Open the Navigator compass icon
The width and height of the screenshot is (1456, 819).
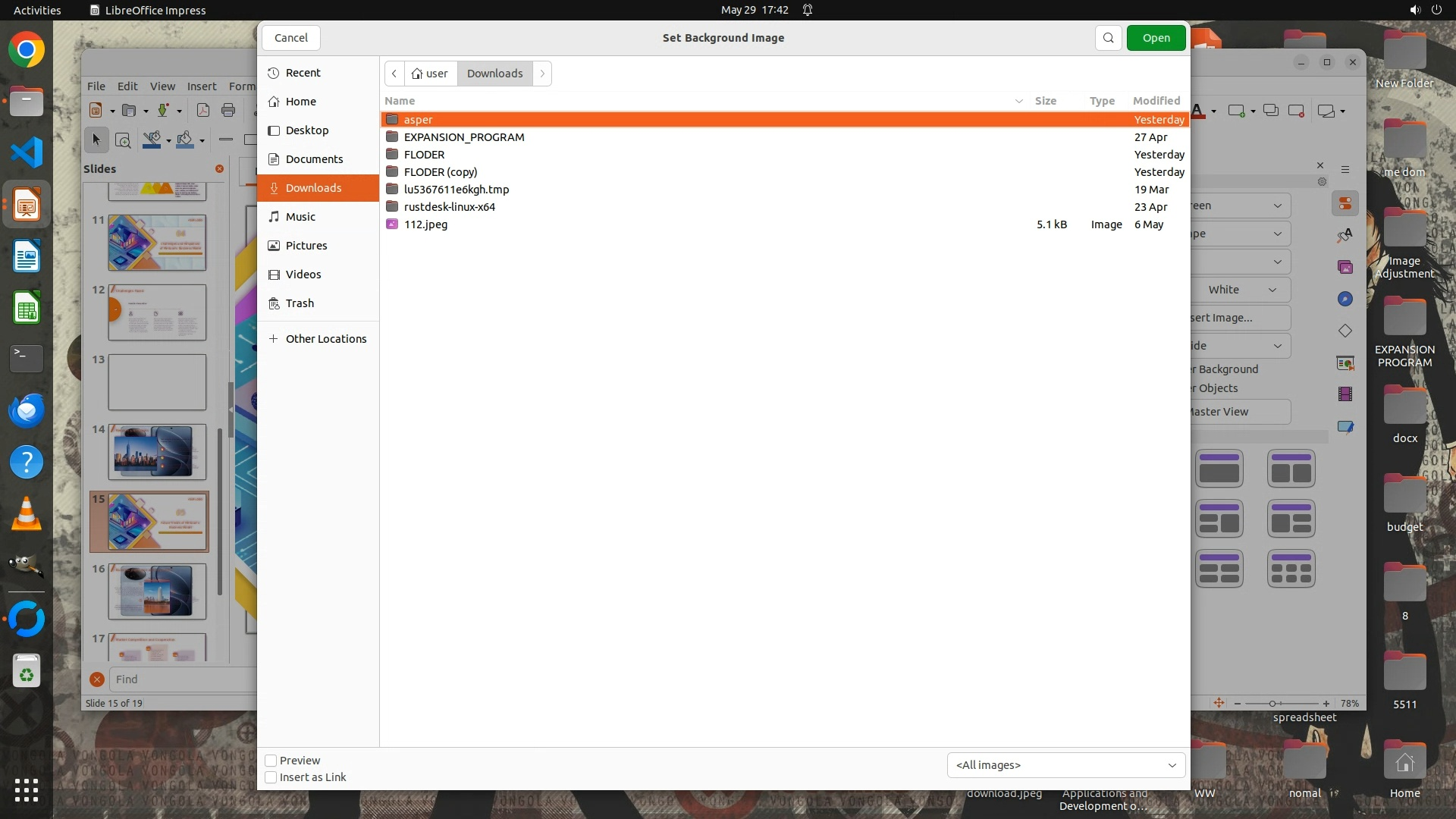pyautogui.click(x=1345, y=299)
